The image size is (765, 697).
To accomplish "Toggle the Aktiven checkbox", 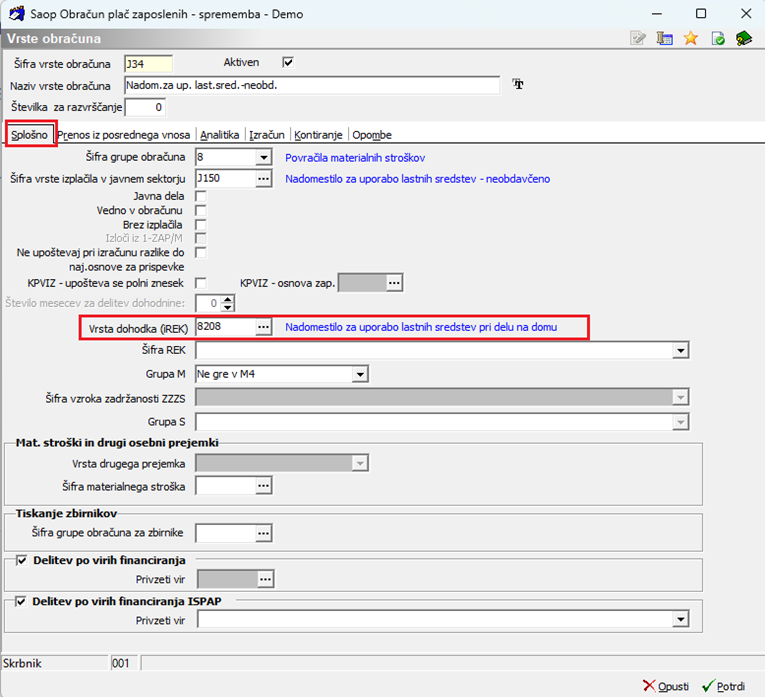I will (288, 62).
